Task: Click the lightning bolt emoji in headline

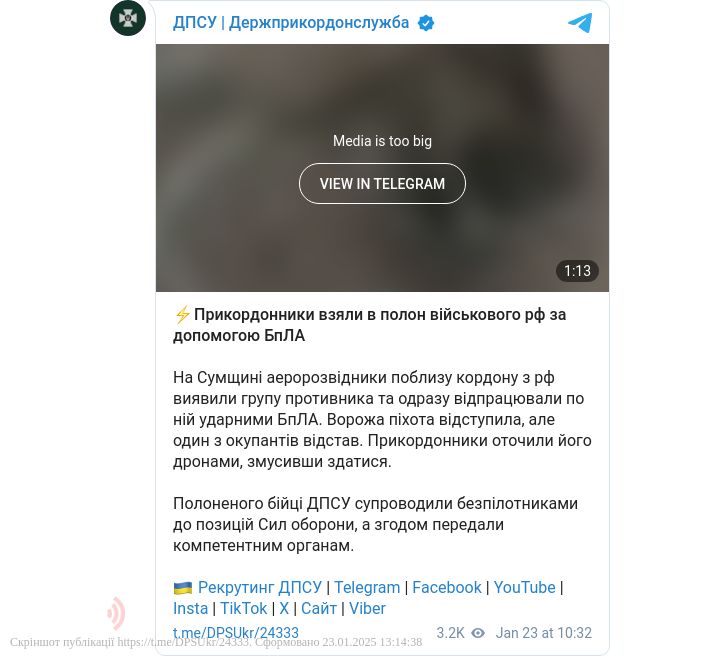Action: [x=182, y=315]
